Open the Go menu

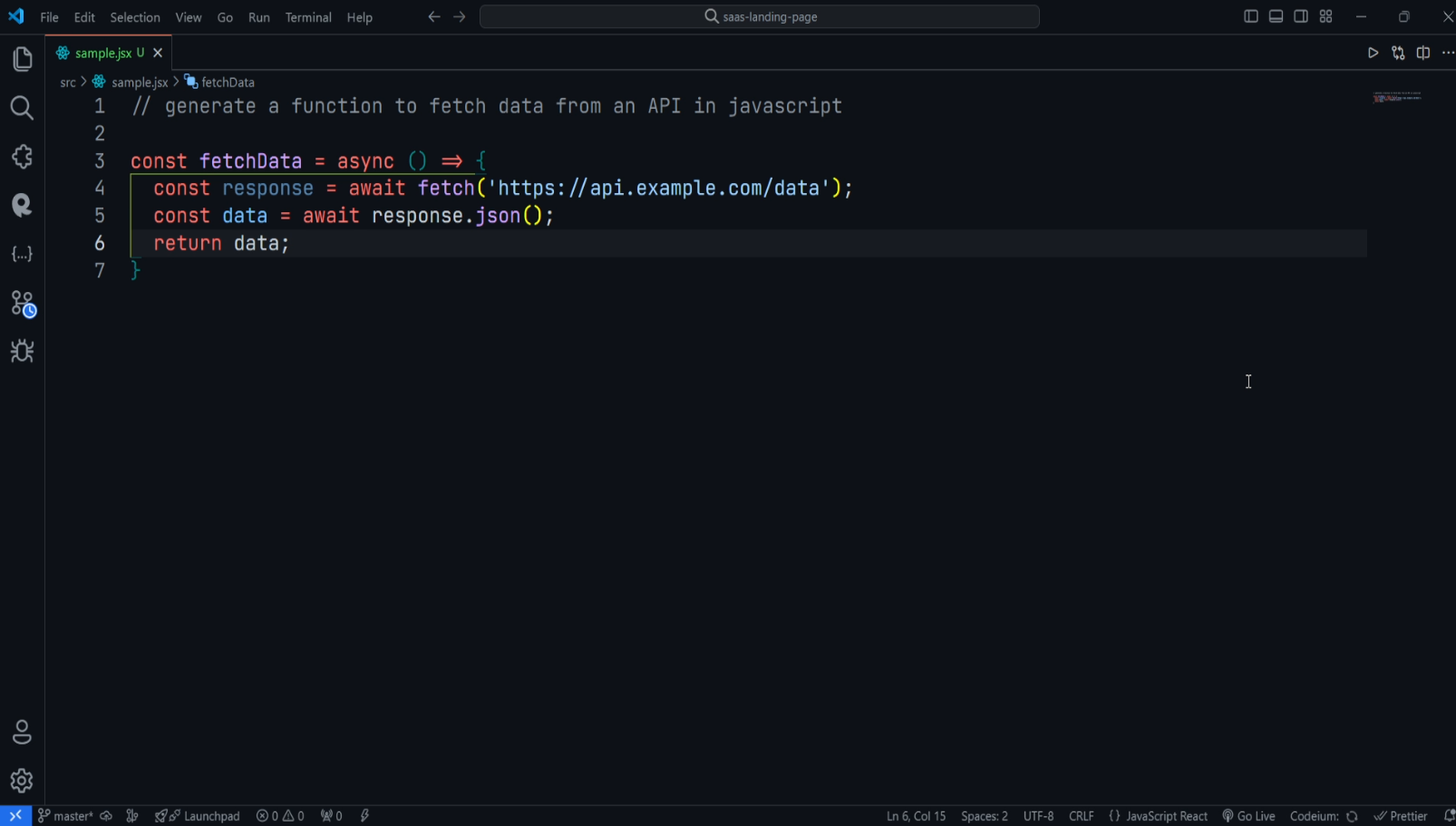(x=225, y=17)
